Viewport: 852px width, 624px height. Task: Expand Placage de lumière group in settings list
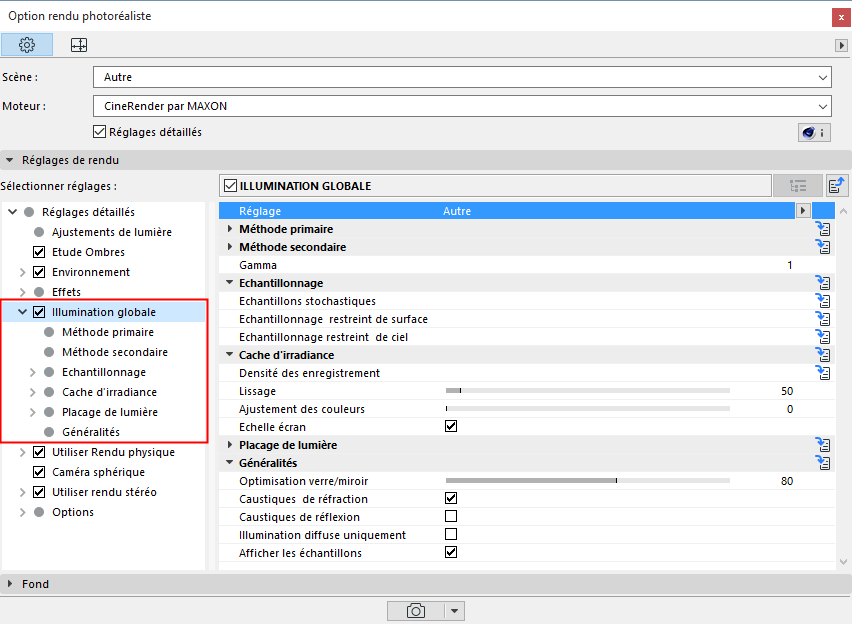pyautogui.click(x=229, y=445)
